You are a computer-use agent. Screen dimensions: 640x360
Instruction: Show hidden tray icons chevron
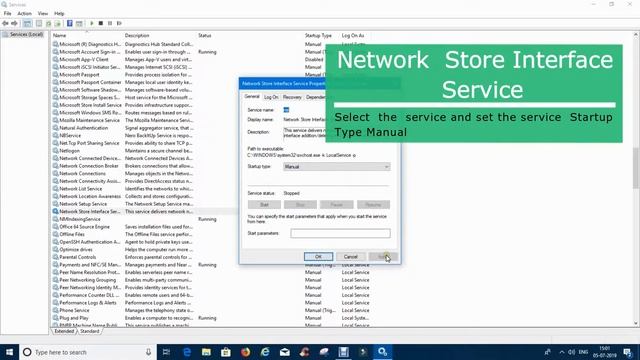point(562,352)
